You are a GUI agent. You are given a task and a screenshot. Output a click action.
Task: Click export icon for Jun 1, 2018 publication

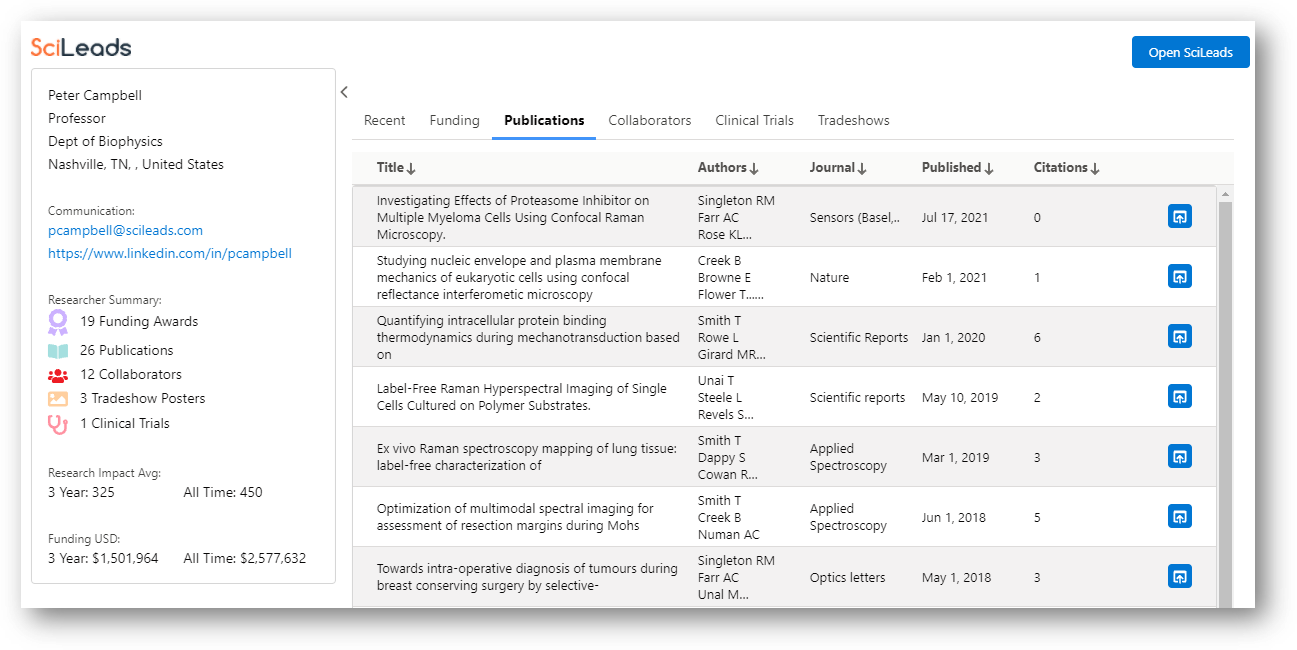point(1179,516)
